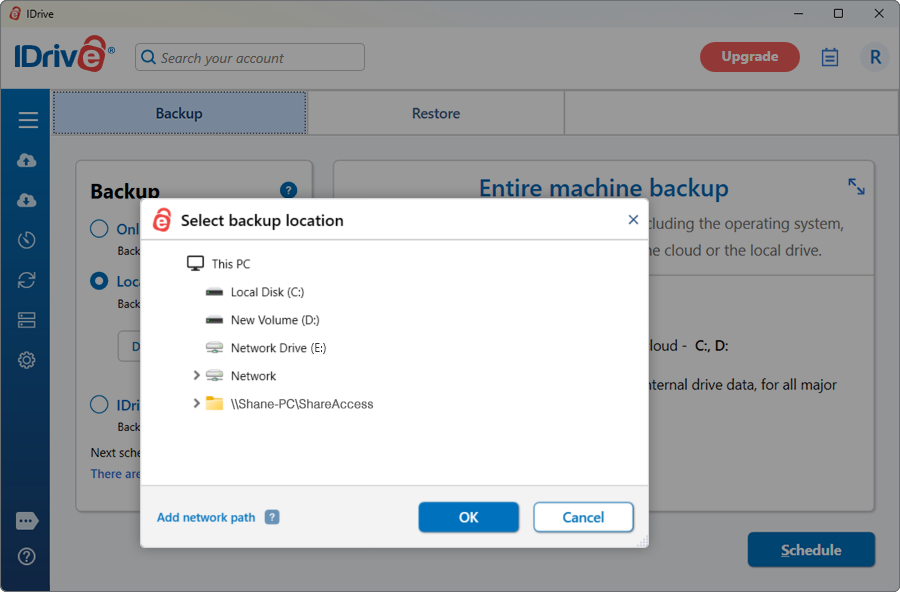900x592 pixels.
Task: Click the New Volume (D:) drive icon
Action: (x=214, y=320)
